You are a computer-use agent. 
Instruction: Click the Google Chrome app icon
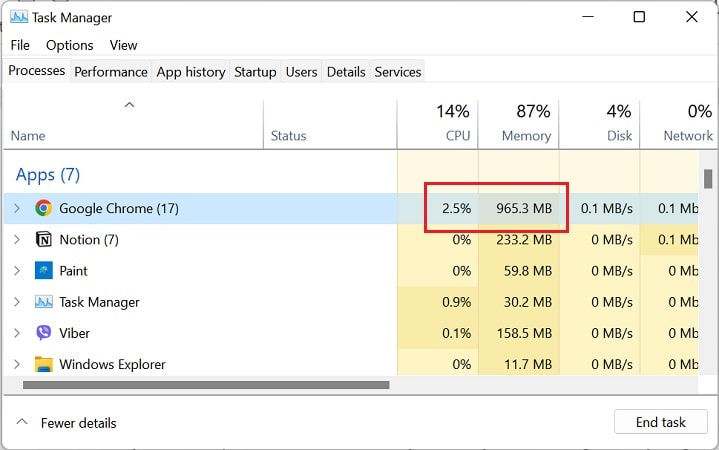coord(44,208)
